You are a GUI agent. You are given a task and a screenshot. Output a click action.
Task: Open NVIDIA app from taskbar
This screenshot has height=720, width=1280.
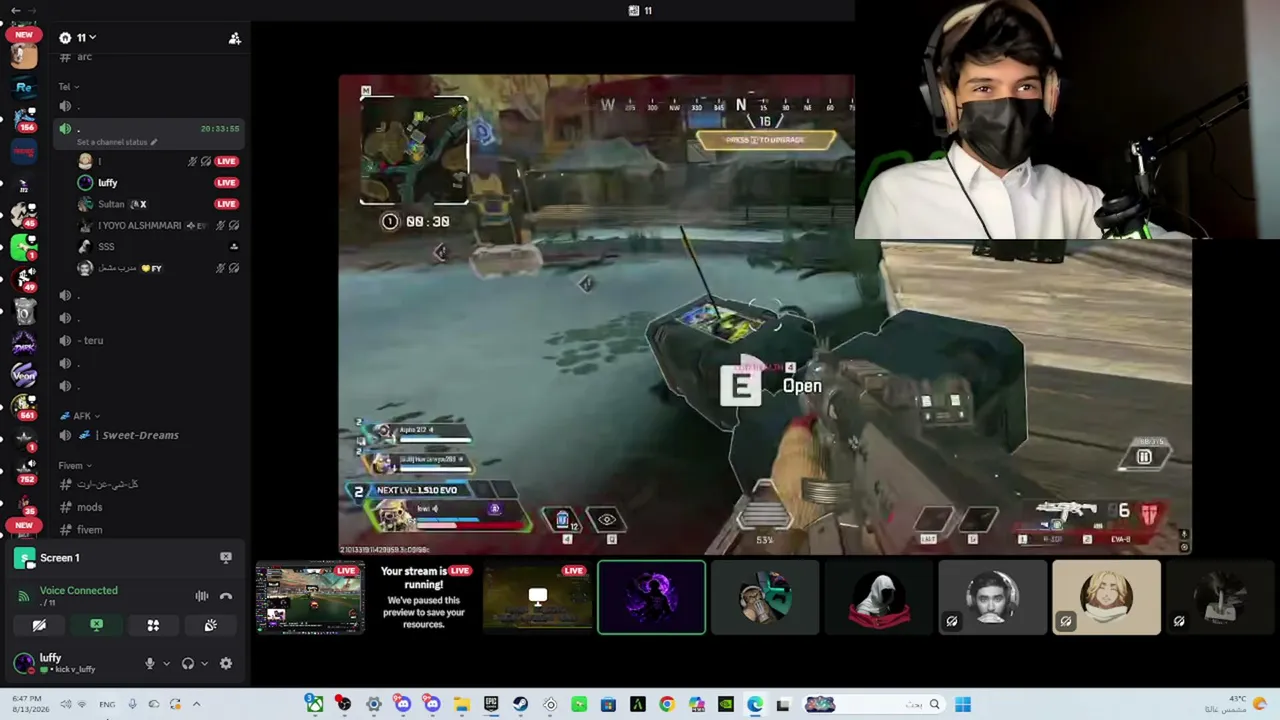click(x=726, y=704)
